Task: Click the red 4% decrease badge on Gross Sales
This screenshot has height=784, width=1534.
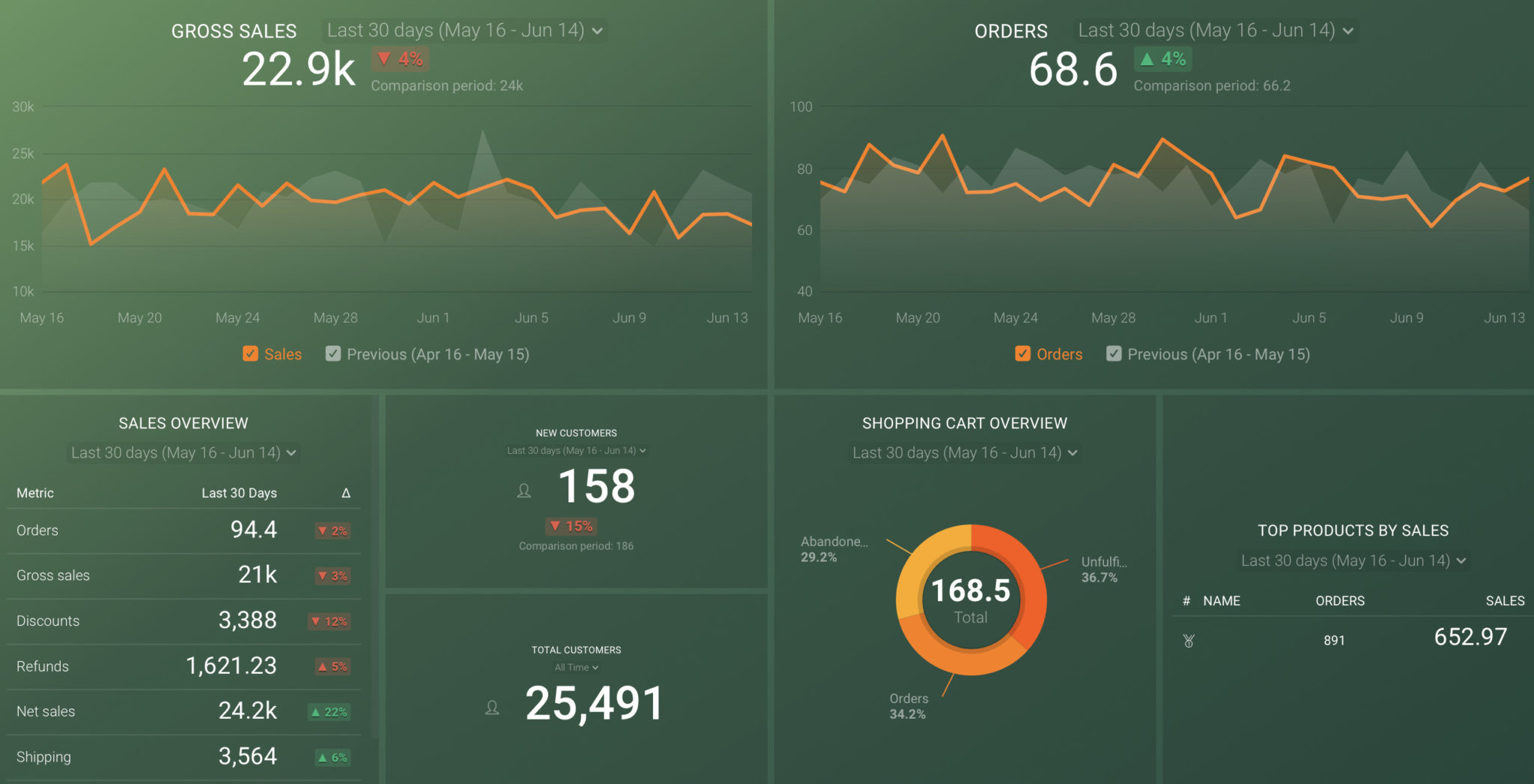Action: [398, 58]
